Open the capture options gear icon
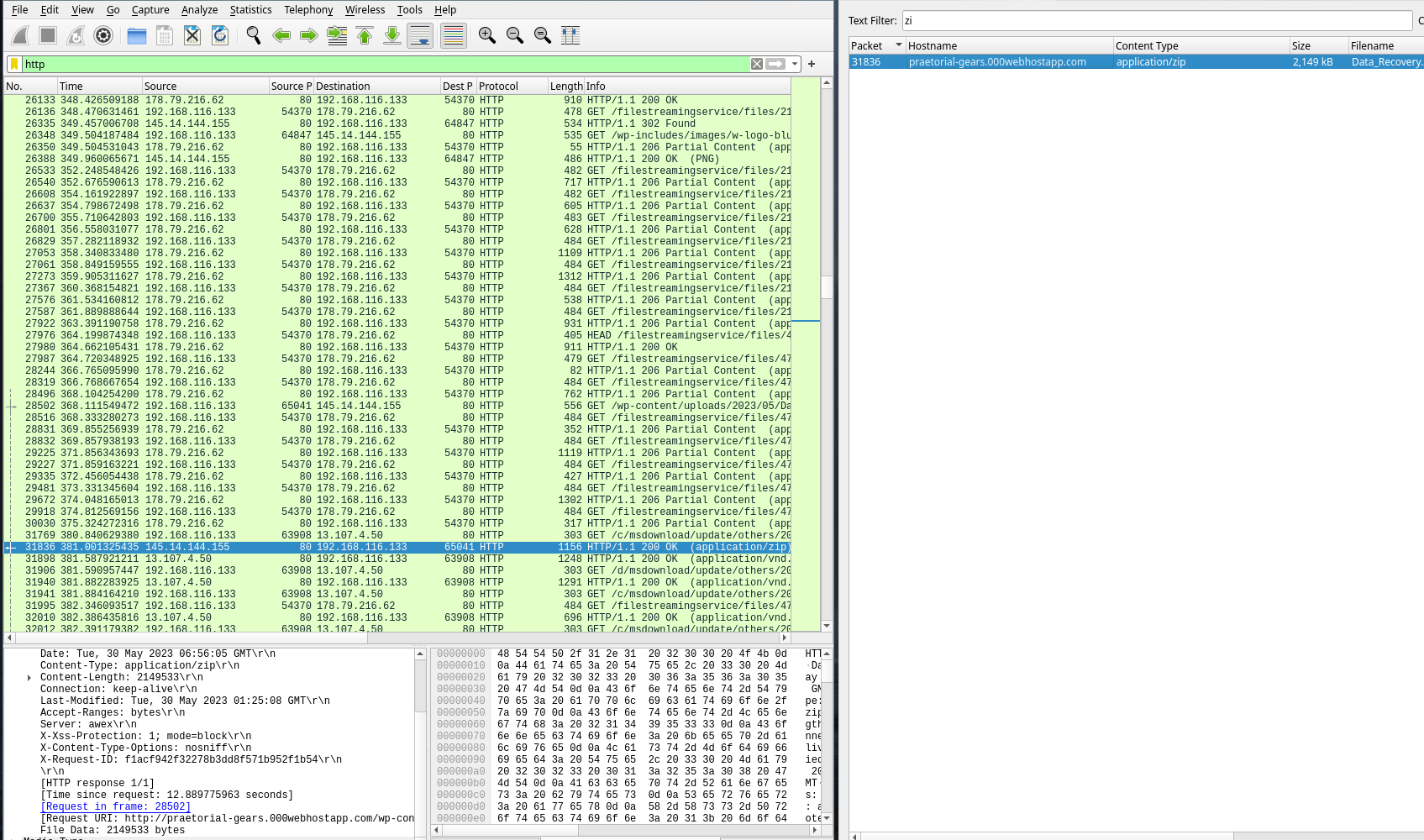 [103, 35]
